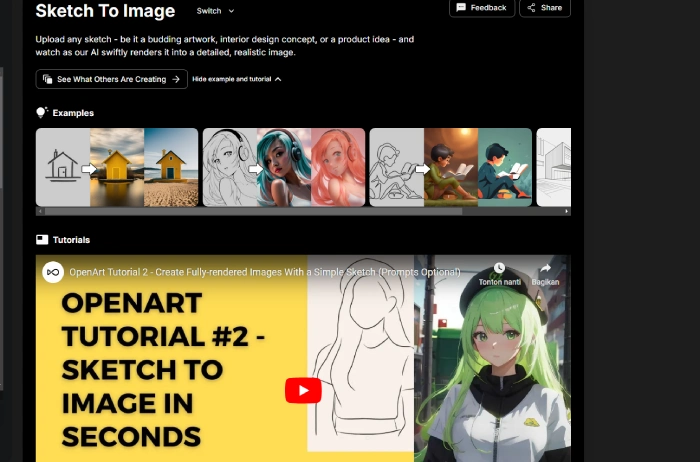Click the examples horizontal scrollbar thumb

click(254, 212)
